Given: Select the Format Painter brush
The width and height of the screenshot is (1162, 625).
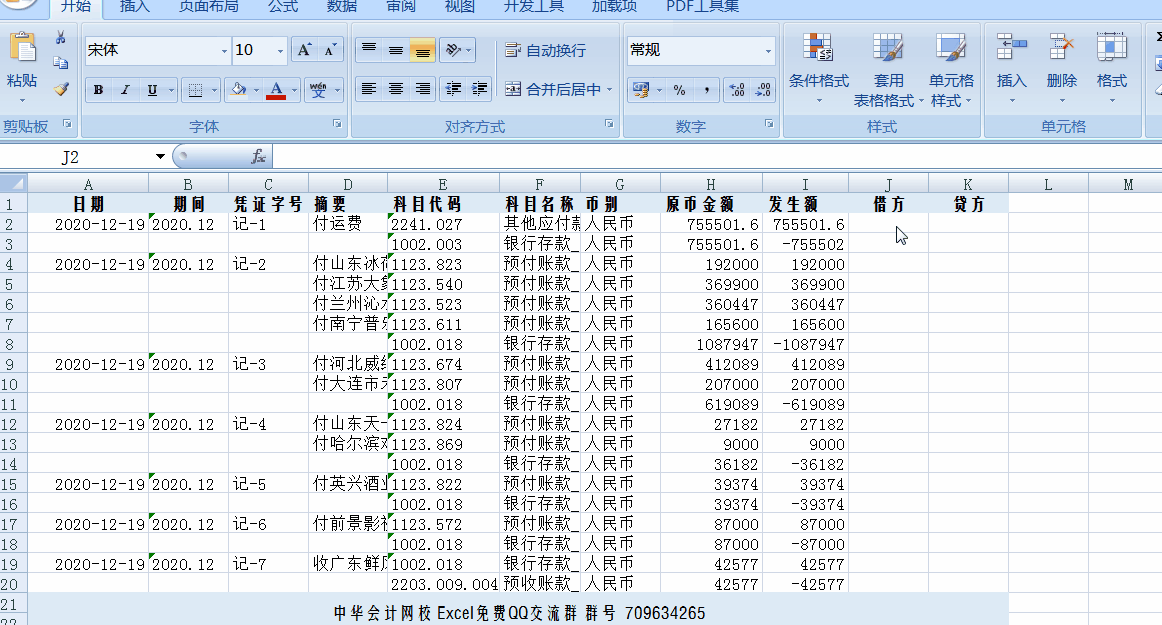Looking at the screenshot, I should [61, 89].
